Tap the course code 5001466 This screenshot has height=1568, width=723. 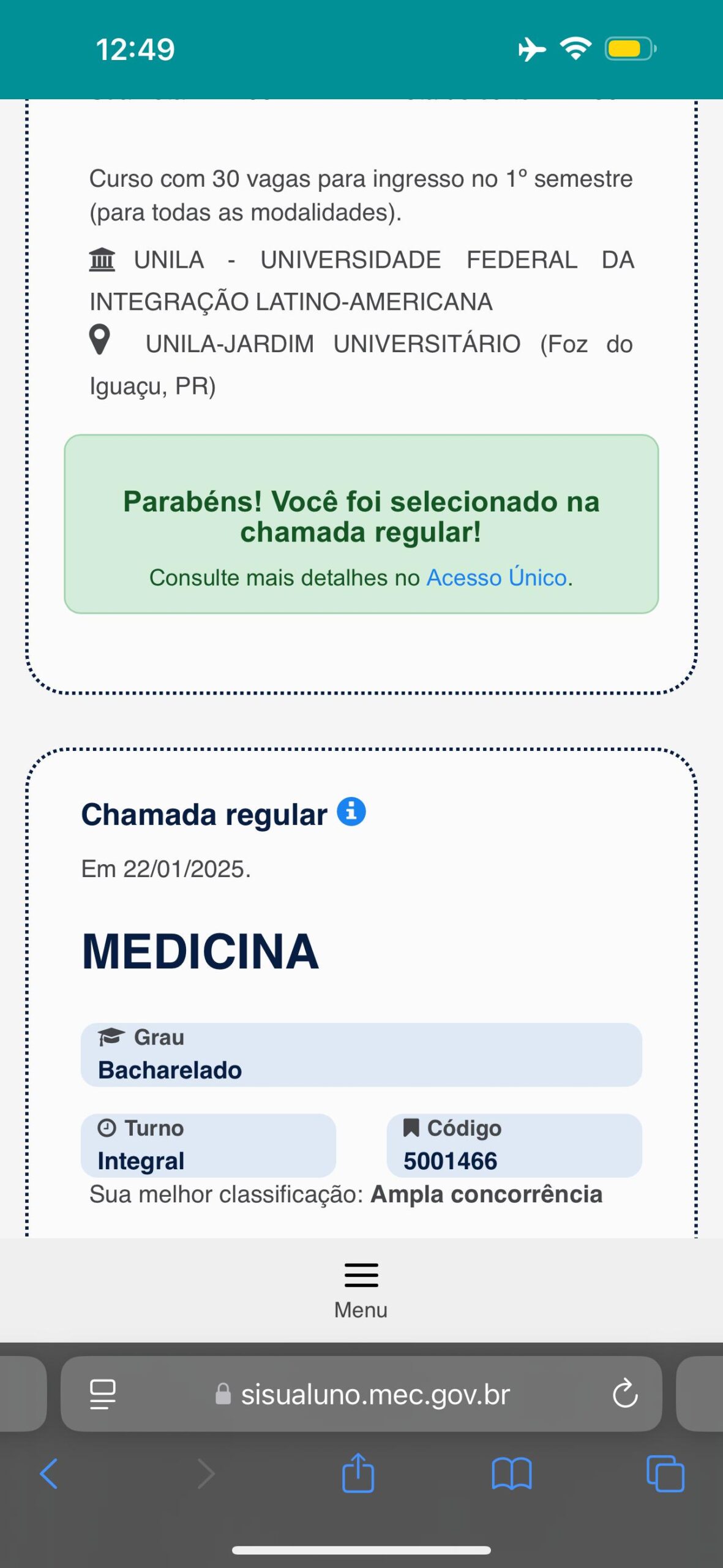point(450,1161)
